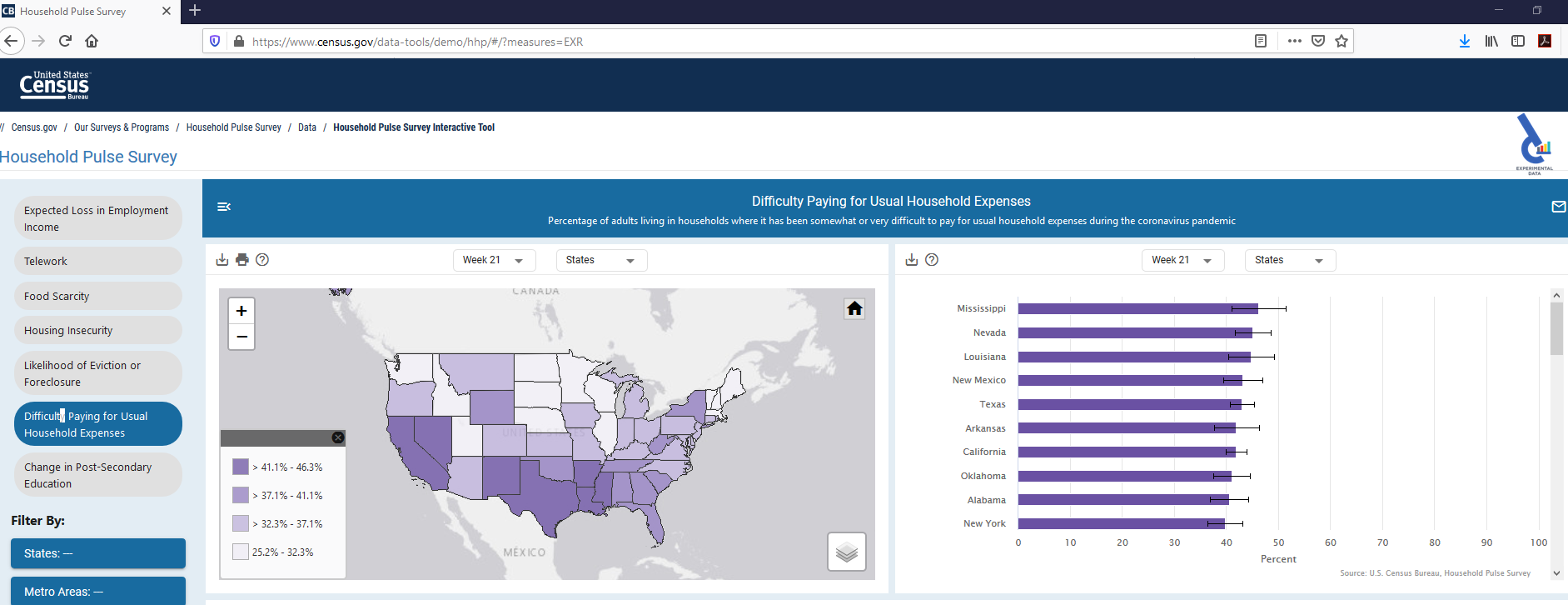Screen dimensions: 1568x605
Task: Expand the bar chart Week 21 dropdown
Action: (1182, 260)
